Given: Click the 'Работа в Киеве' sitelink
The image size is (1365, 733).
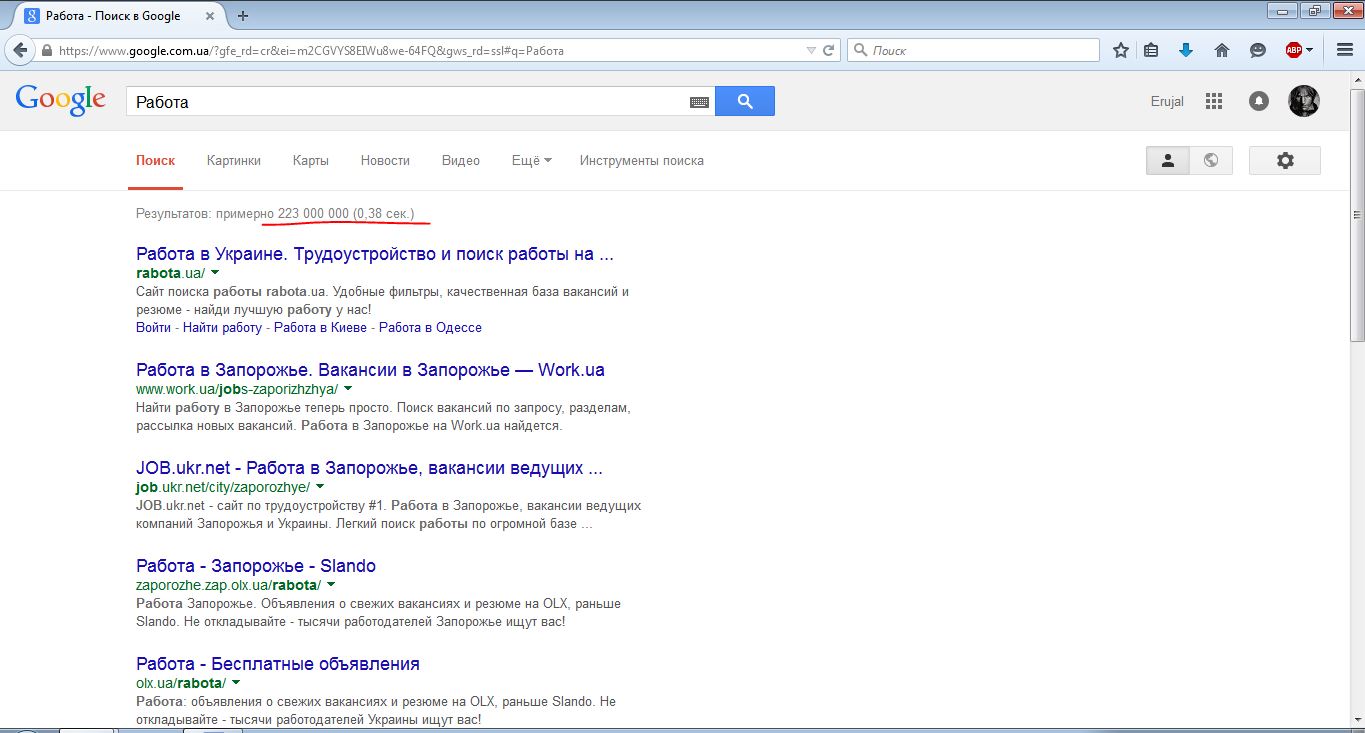Looking at the screenshot, I should tap(320, 327).
